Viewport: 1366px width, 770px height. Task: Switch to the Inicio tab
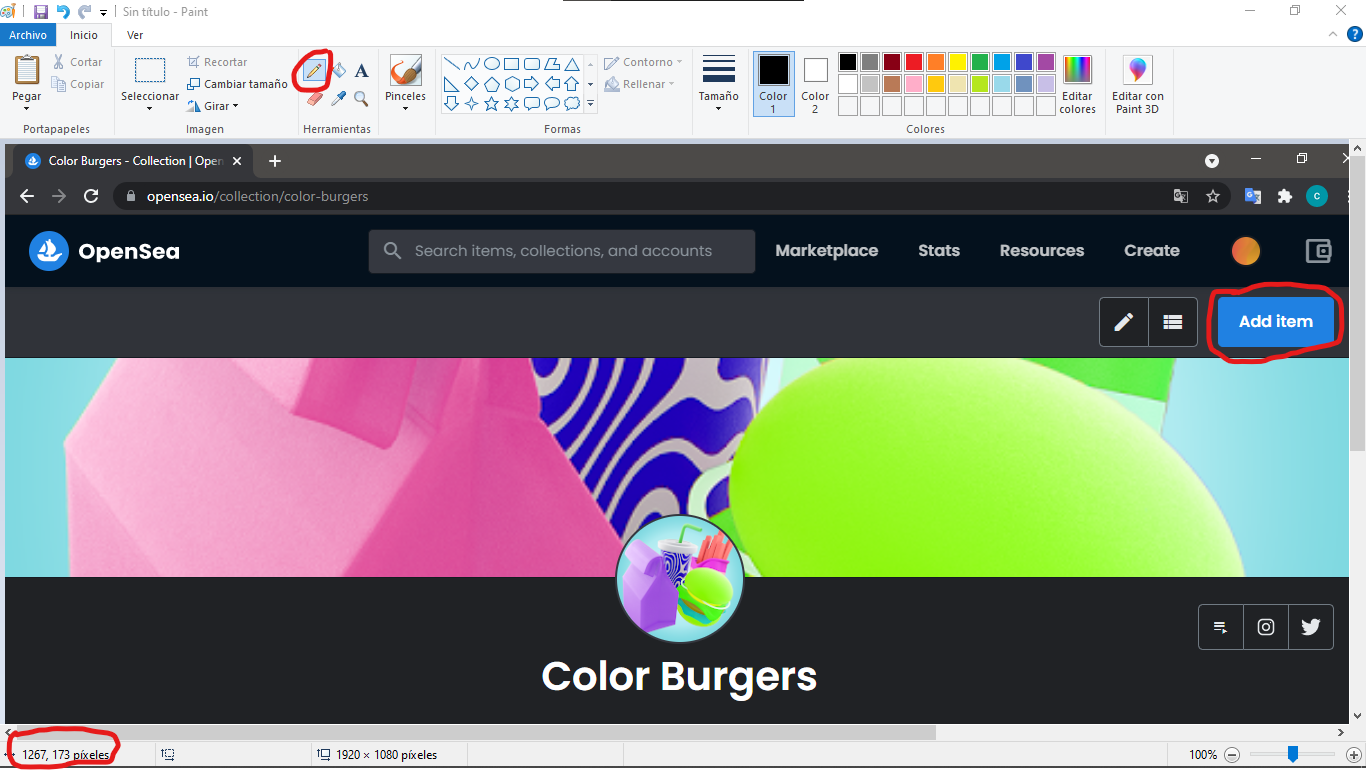(x=84, y=35)
